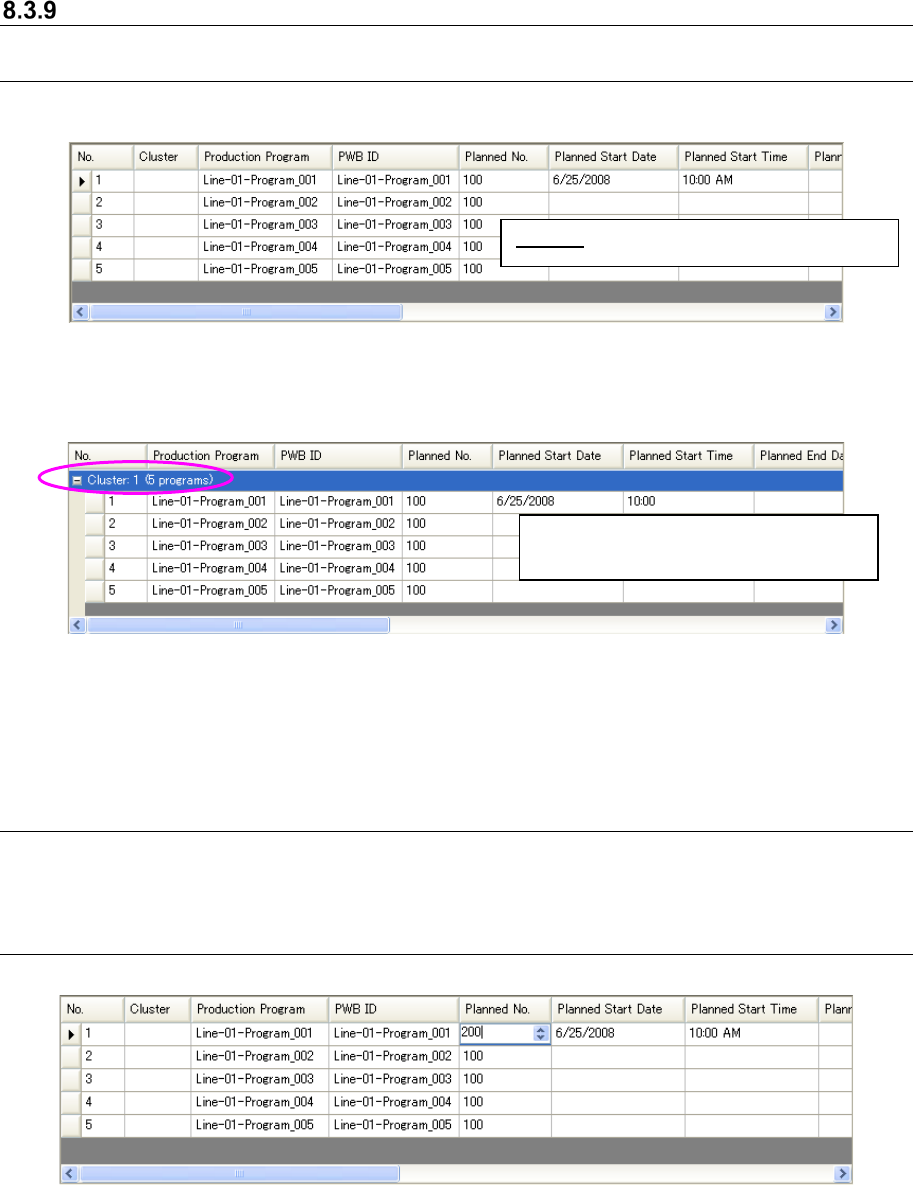Click Planned Start Date header in bottom table
Screen dimensions: 913x1185
point(617,1010)
